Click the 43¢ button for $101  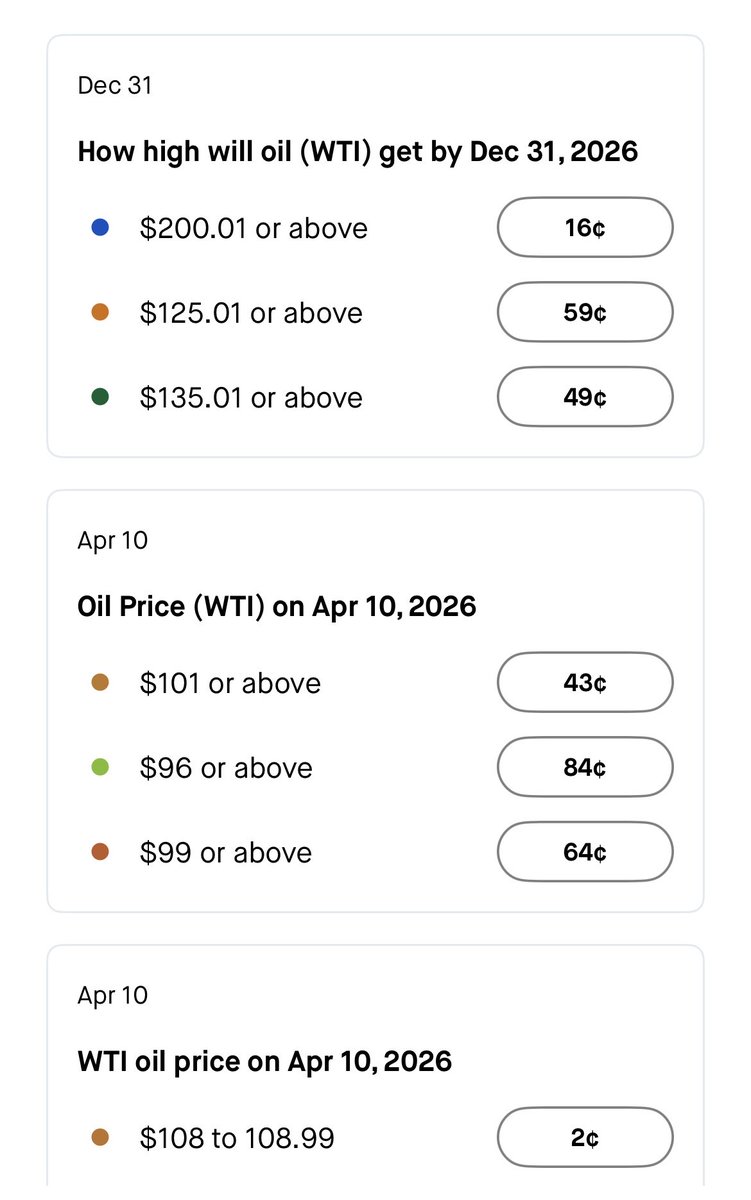[585, 683]
